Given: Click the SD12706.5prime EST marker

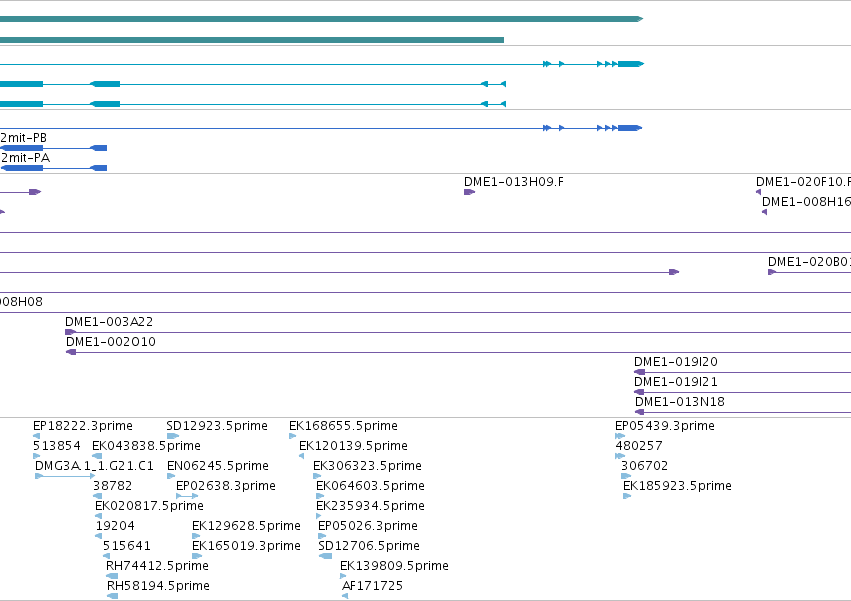Looking at the screenshot, I should click(x=325, y=556).
